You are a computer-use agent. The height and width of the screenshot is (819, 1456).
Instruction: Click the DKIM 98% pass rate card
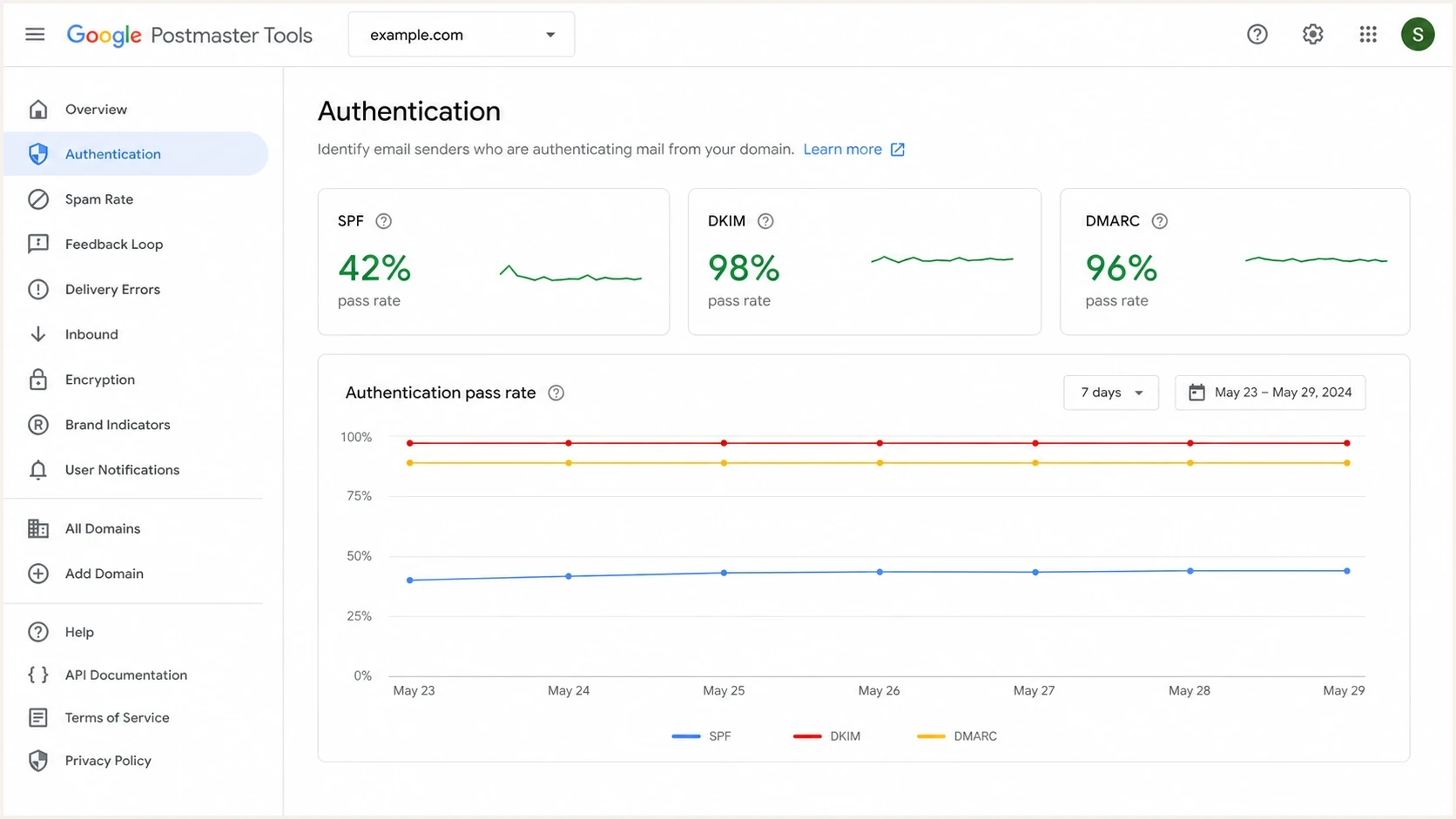(865, 262)
